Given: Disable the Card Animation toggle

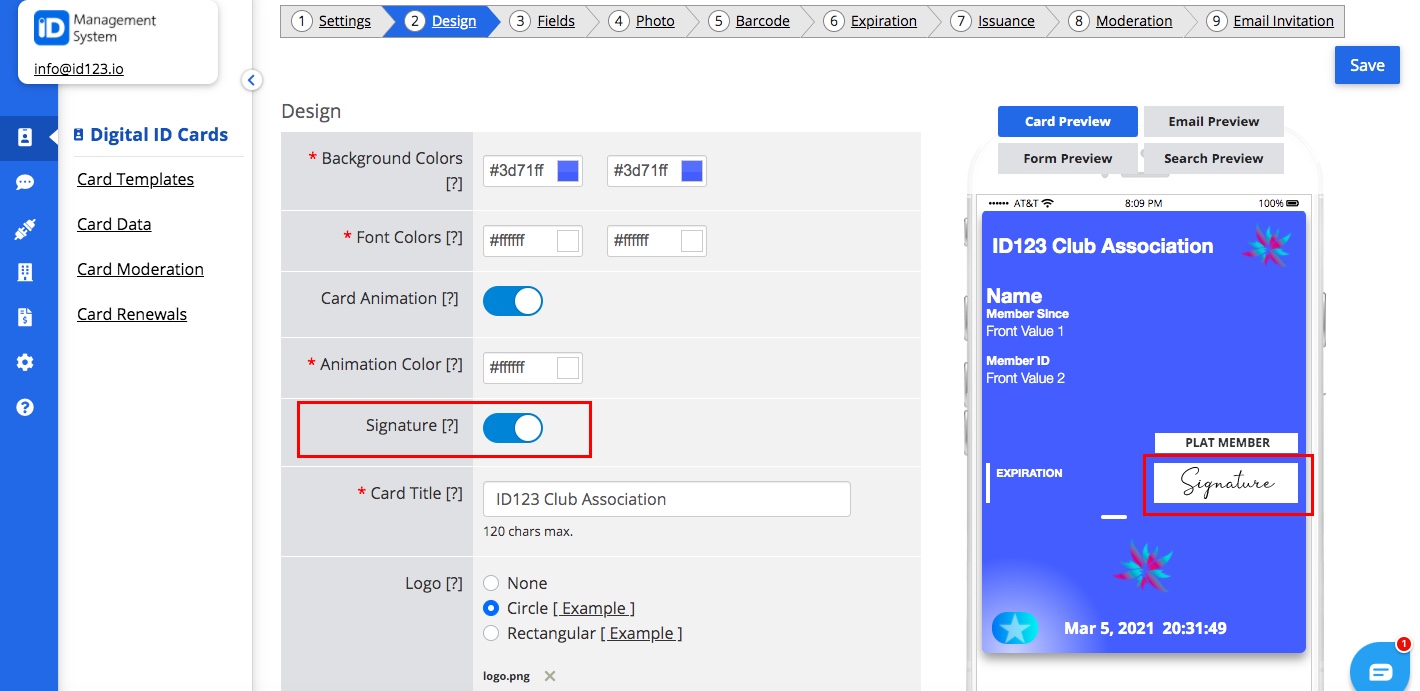Looking at the screenshot, I should [513, 300].
